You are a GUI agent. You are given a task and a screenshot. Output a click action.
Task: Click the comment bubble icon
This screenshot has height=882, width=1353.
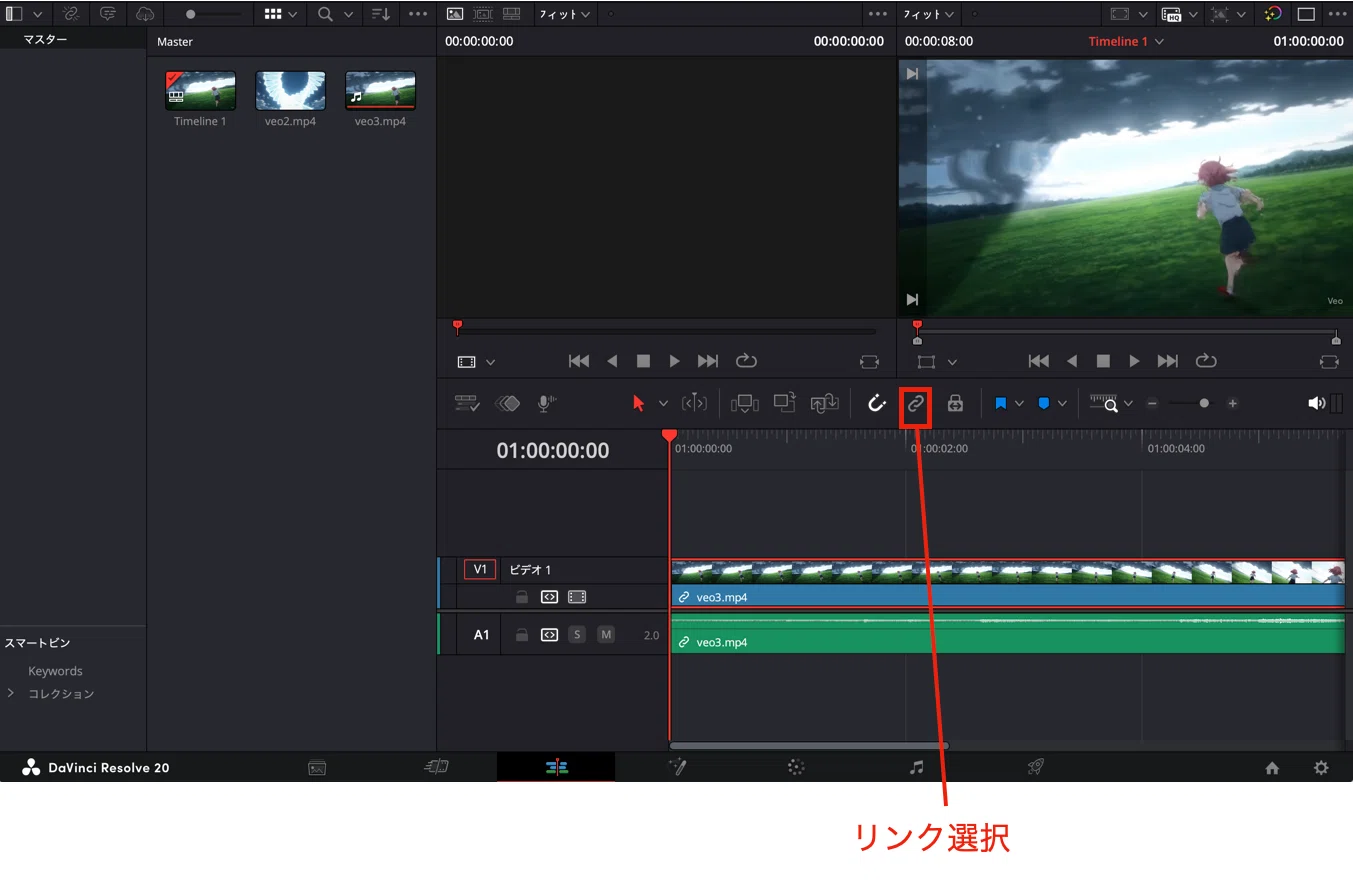pos(108,14)
